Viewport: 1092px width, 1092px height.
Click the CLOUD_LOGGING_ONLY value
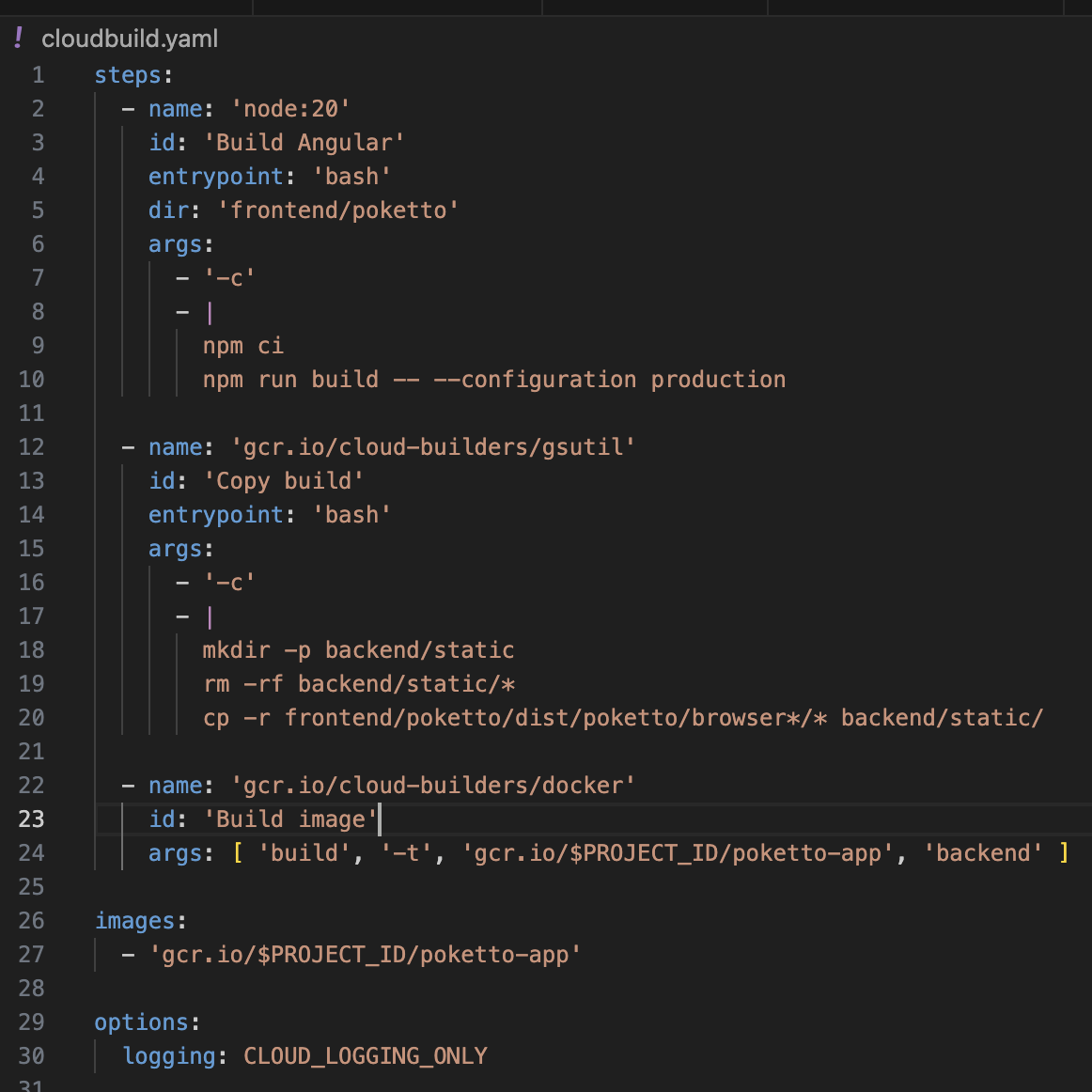[365, 1056]
